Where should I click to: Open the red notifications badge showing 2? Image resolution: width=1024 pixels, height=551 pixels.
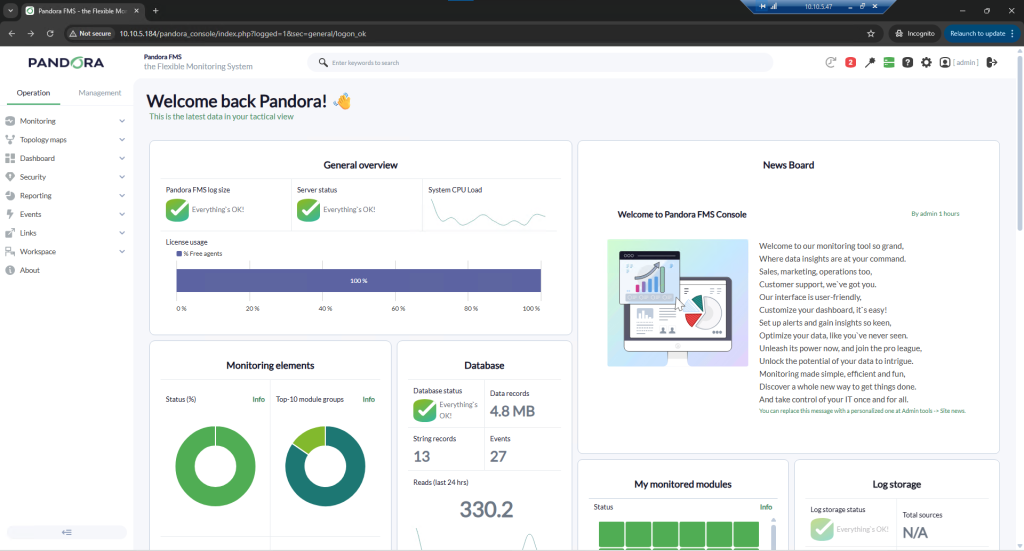pyautogui.click(x=850, y=63)
